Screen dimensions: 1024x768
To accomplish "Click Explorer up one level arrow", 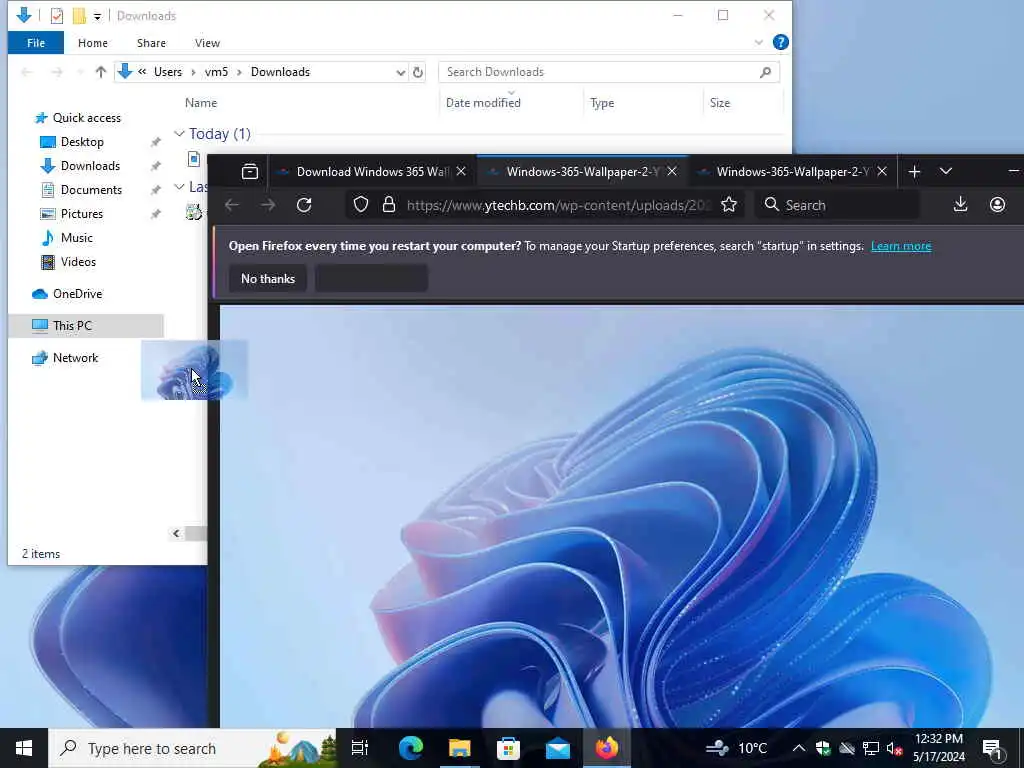I will [x=100, y=72].
